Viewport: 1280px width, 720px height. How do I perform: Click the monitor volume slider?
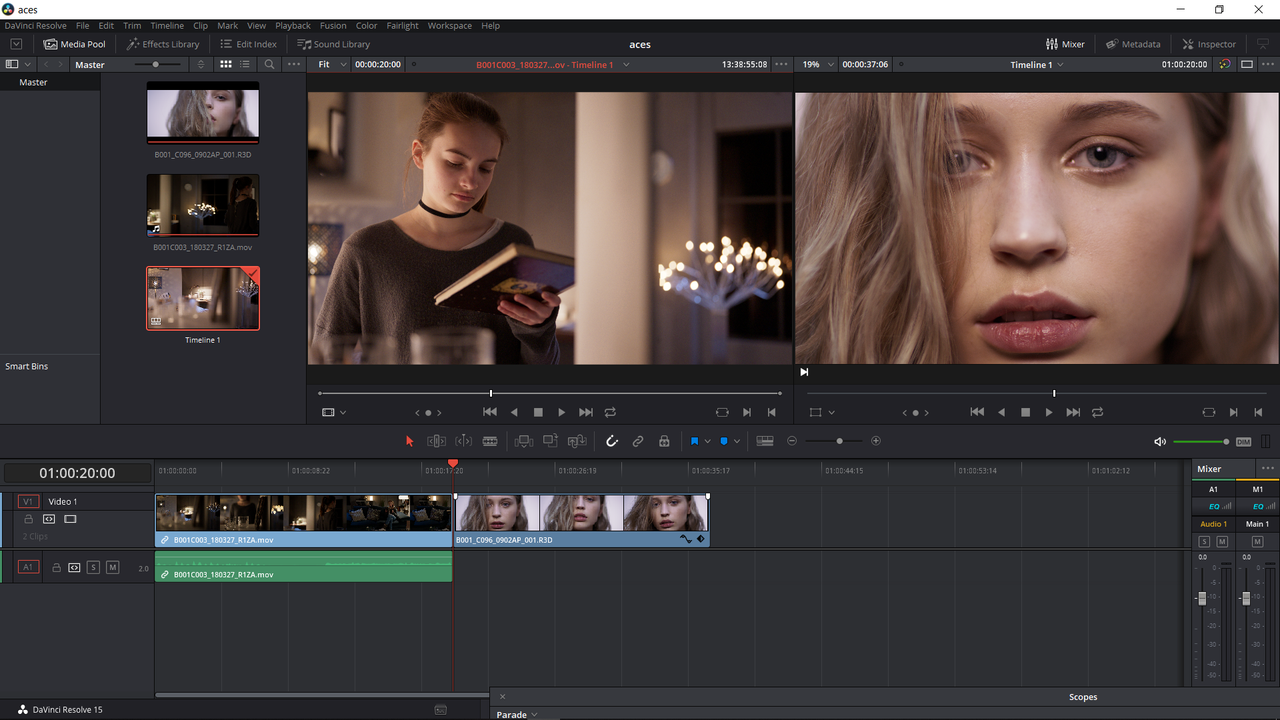click(1201, 441)
